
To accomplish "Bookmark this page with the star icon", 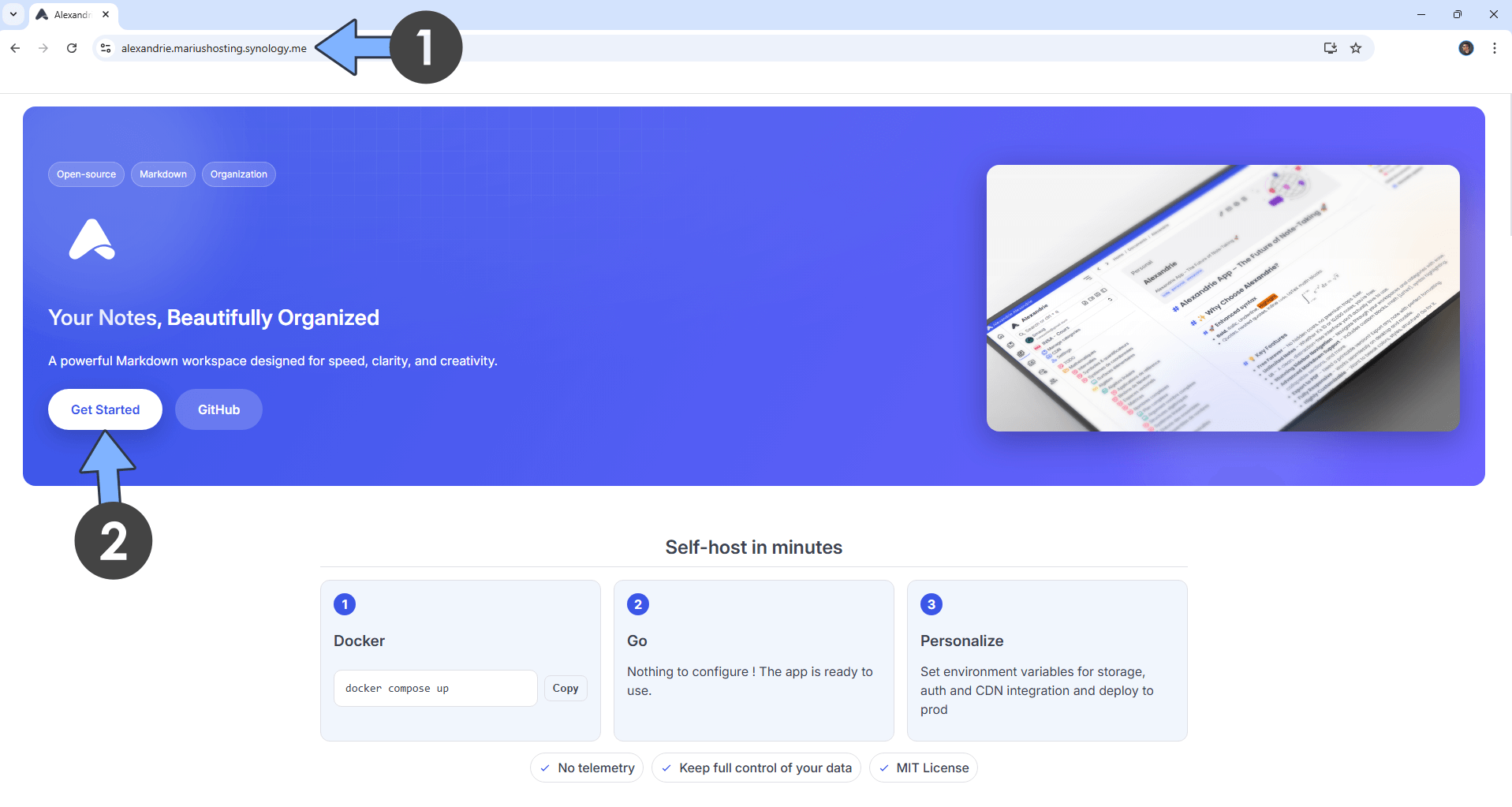I will (1356, 48).
